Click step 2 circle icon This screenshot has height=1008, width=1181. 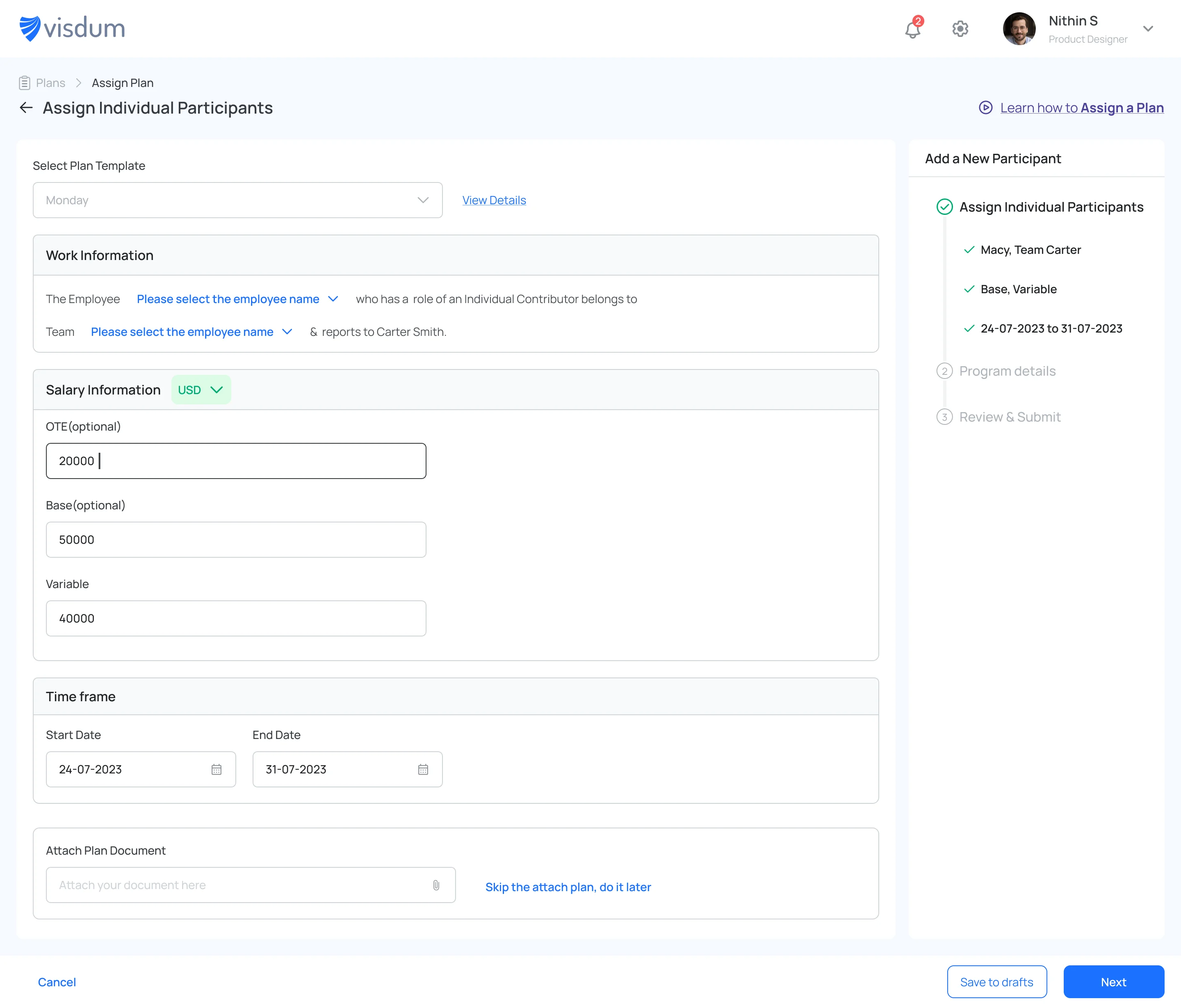coord(944,371)
